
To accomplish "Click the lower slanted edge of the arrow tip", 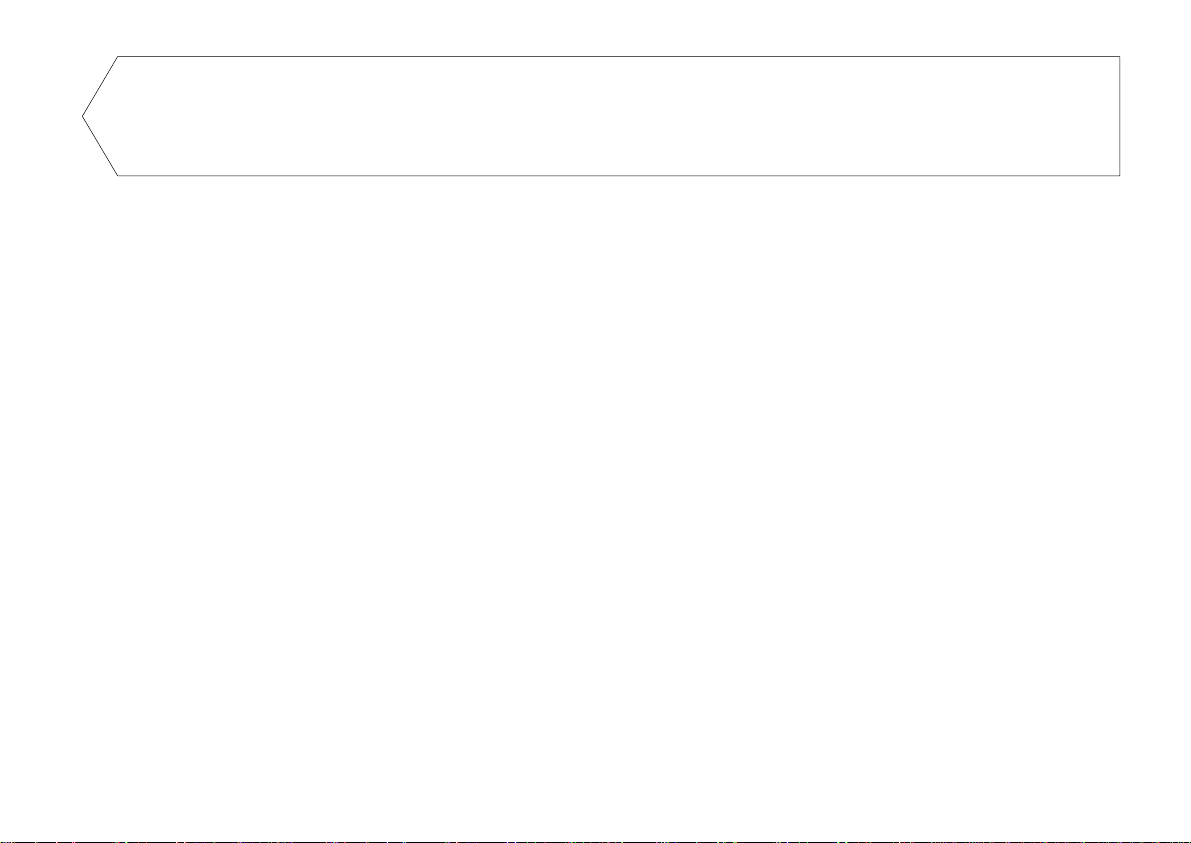I will click(x=100, y=146).
